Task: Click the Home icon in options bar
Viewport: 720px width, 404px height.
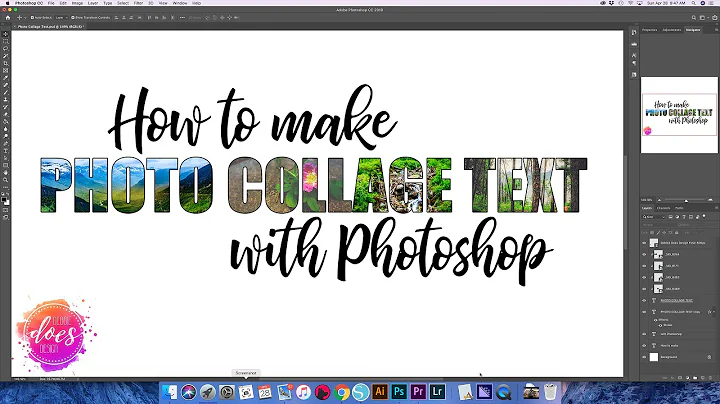Action: pos(7,17)
